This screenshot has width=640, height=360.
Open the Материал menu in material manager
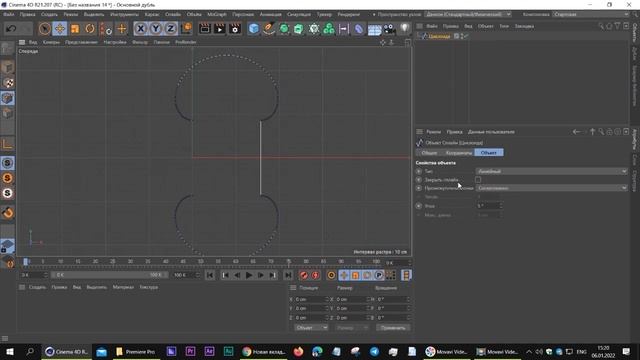(123, 287)
